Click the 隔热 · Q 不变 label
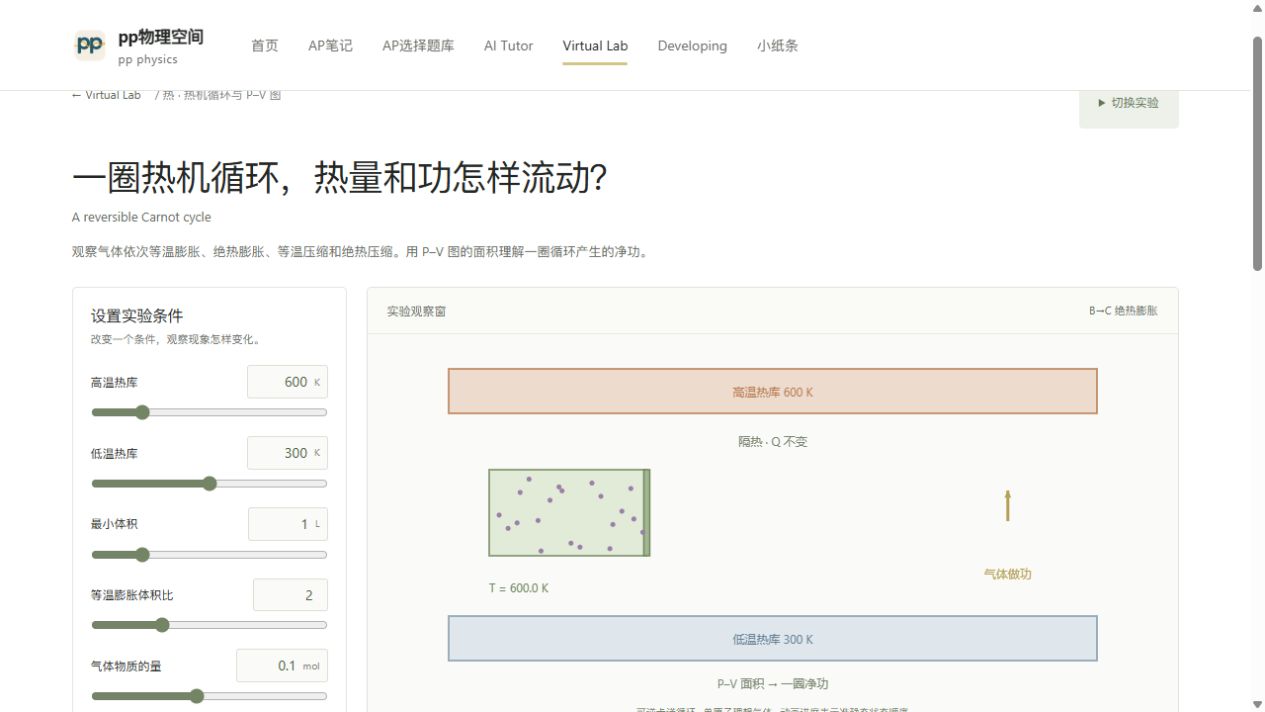The image size is (1265, 712). (772, 441)
